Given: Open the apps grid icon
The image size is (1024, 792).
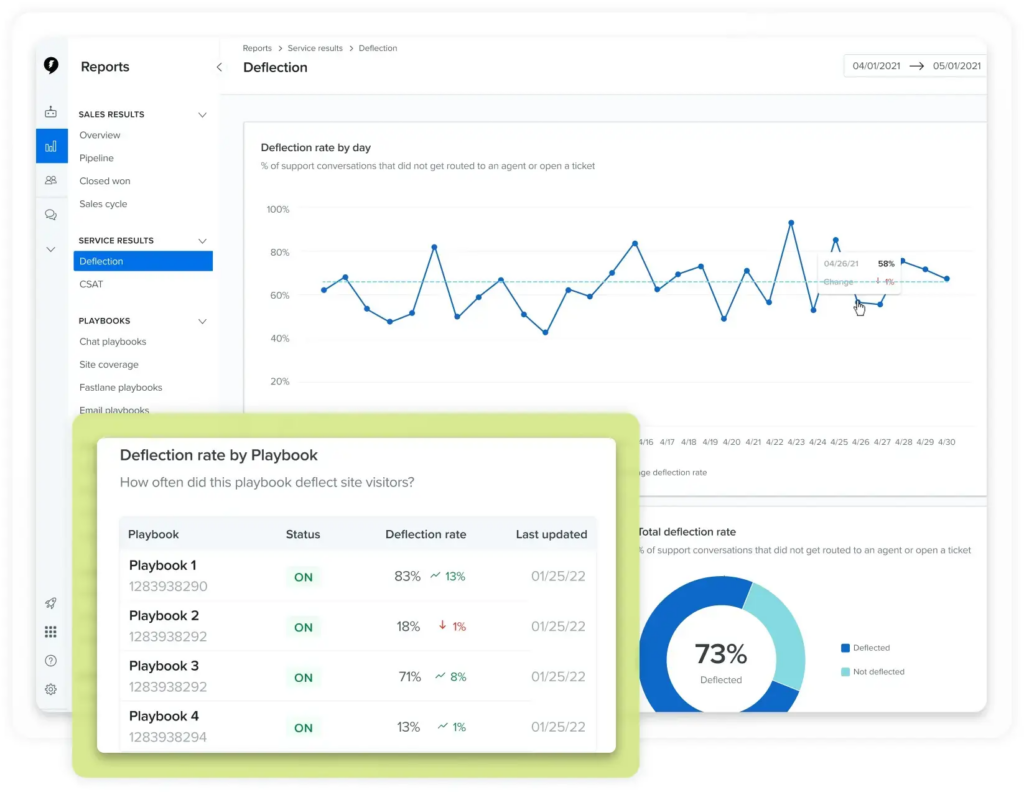Looking at the screenshot, I should point(51,632).
